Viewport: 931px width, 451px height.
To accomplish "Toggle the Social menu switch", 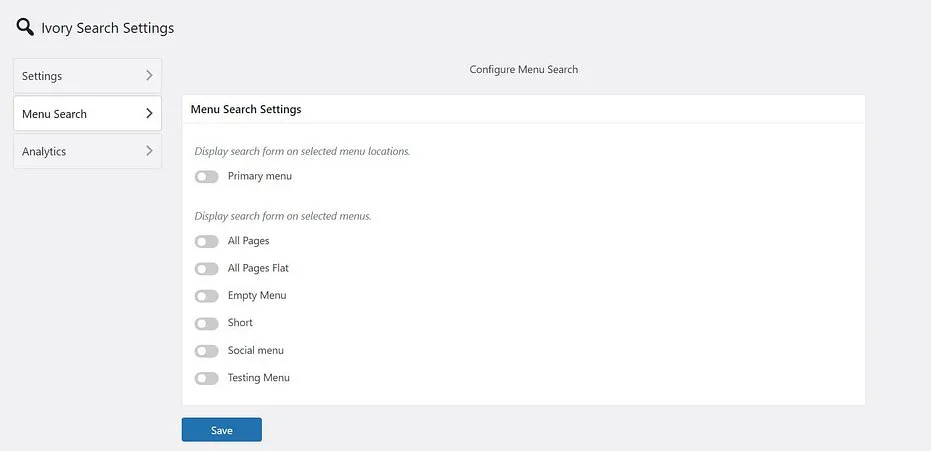I will pos(206,351).
